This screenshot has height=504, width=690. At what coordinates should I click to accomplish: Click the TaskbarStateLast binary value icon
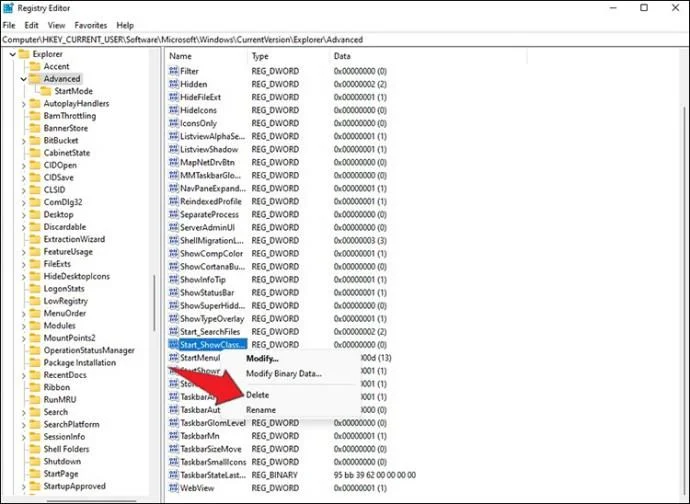[173, 475]
